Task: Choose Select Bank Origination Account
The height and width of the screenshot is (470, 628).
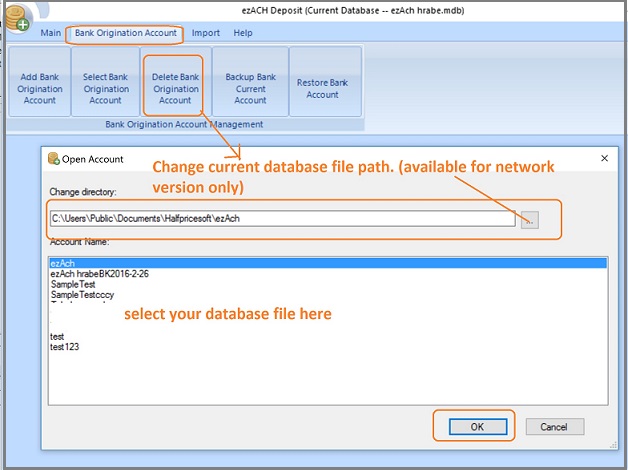Action: (105, 88)
